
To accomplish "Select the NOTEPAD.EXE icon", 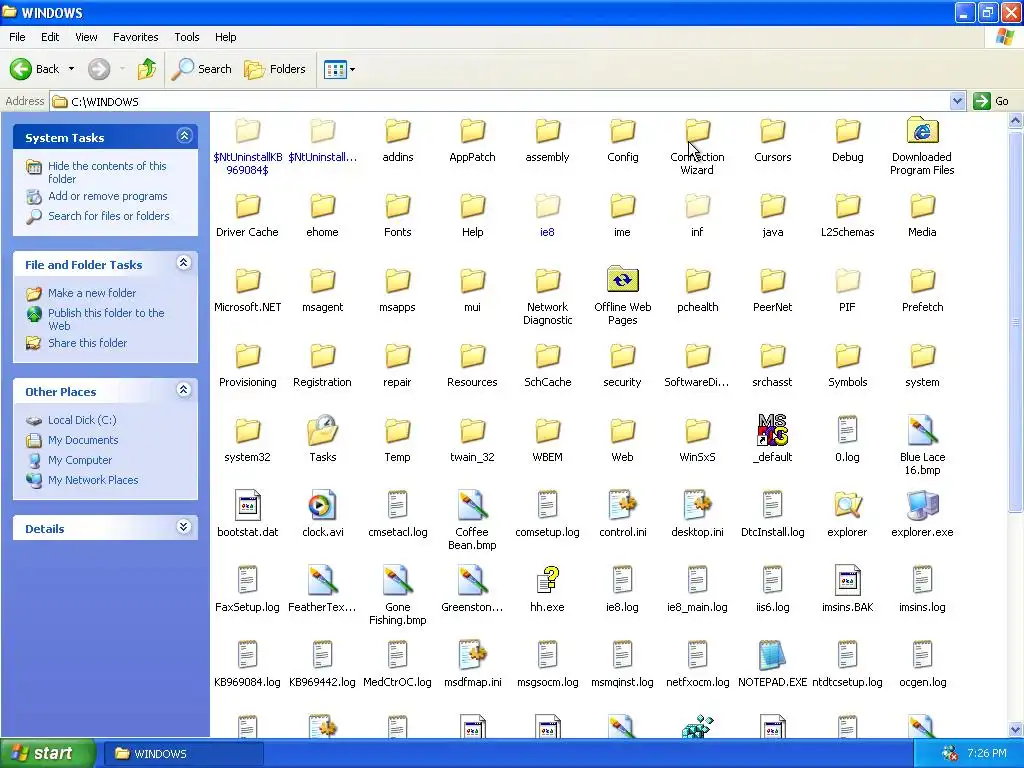I will click(x=773, y=655).
